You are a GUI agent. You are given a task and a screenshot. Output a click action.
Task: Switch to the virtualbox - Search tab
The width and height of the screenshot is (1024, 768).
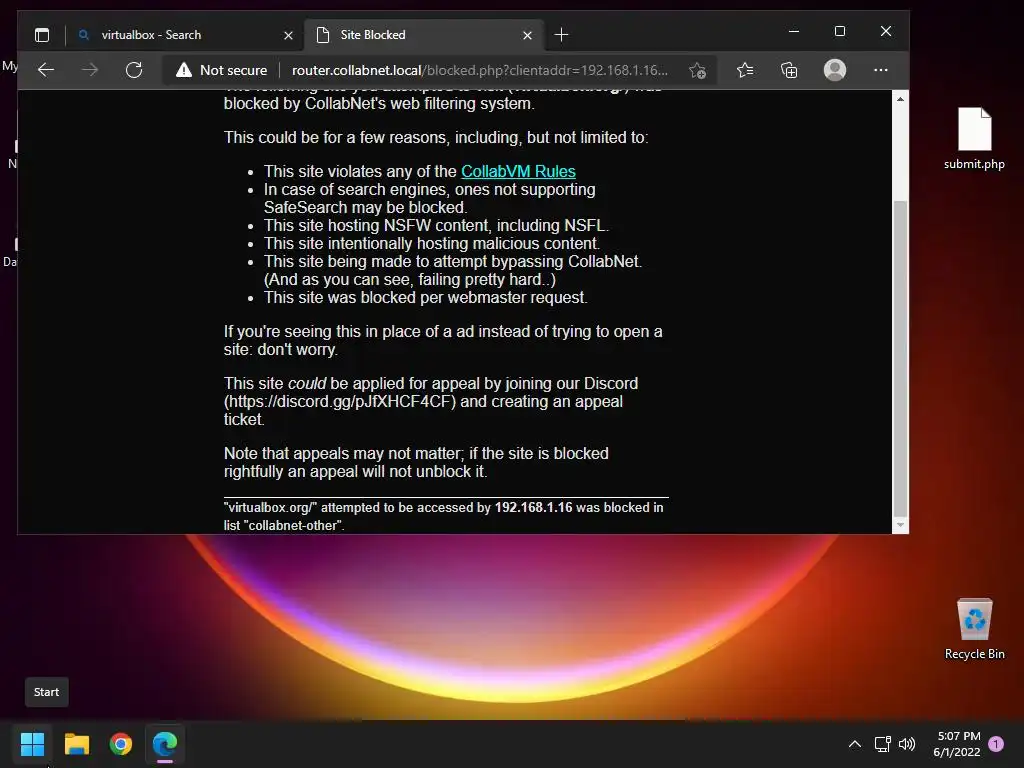click(x=184, y=35)
